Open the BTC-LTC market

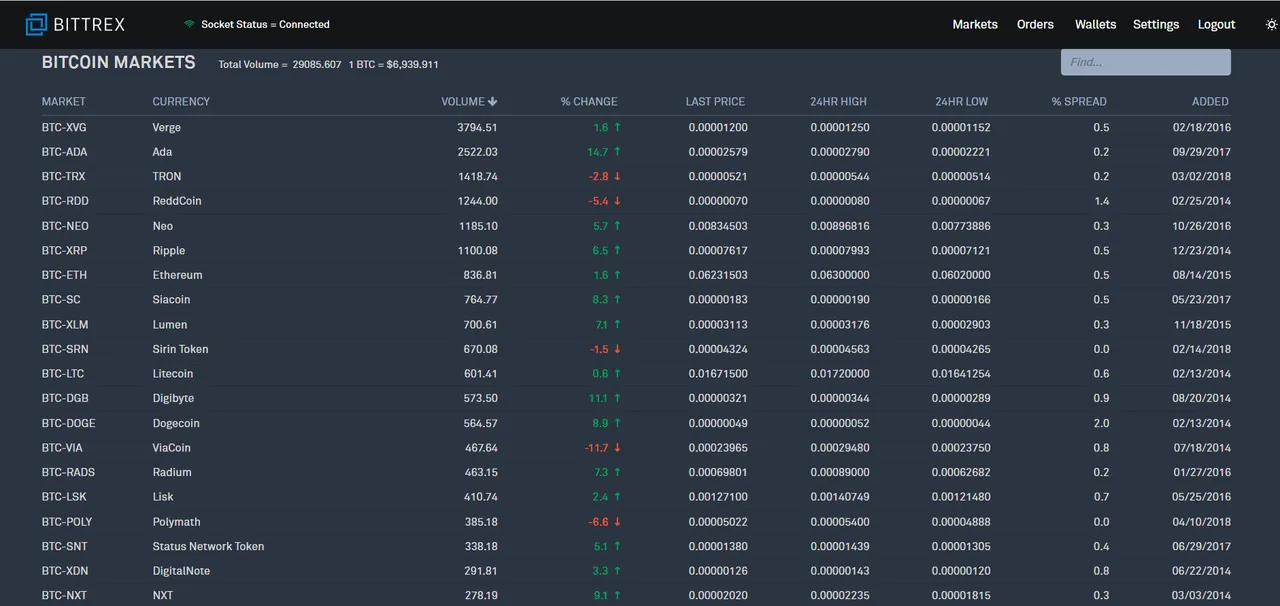point(63,374)
